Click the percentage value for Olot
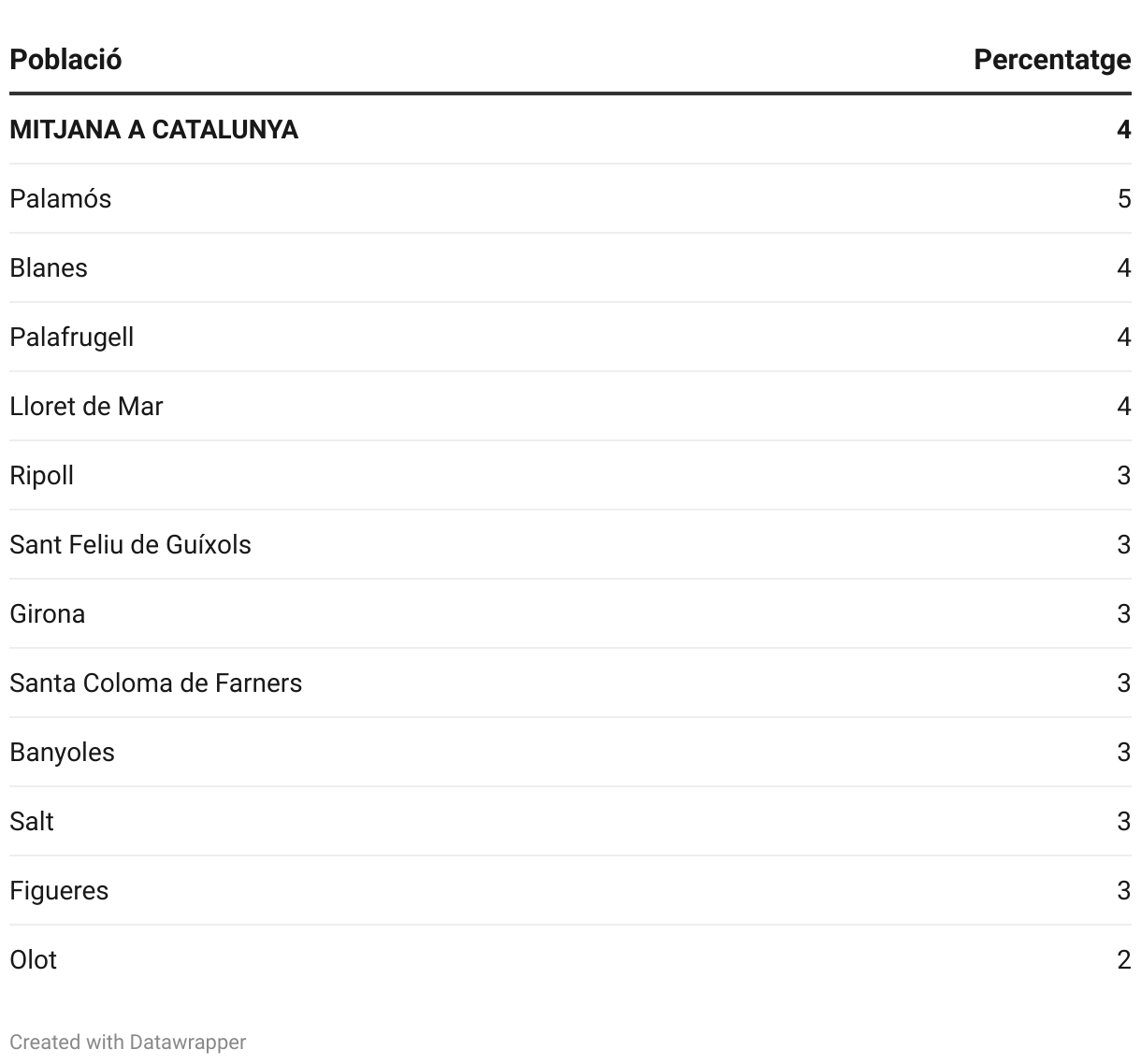The height and width of the screenshot is (1064, 1141). (x=1123, y=959)
